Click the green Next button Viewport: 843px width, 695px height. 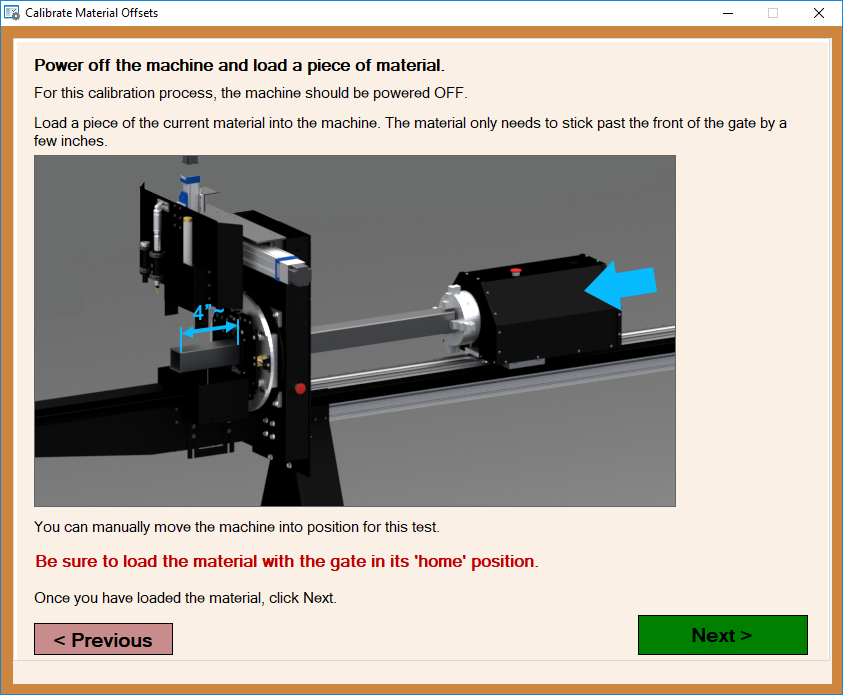[722, 635]
